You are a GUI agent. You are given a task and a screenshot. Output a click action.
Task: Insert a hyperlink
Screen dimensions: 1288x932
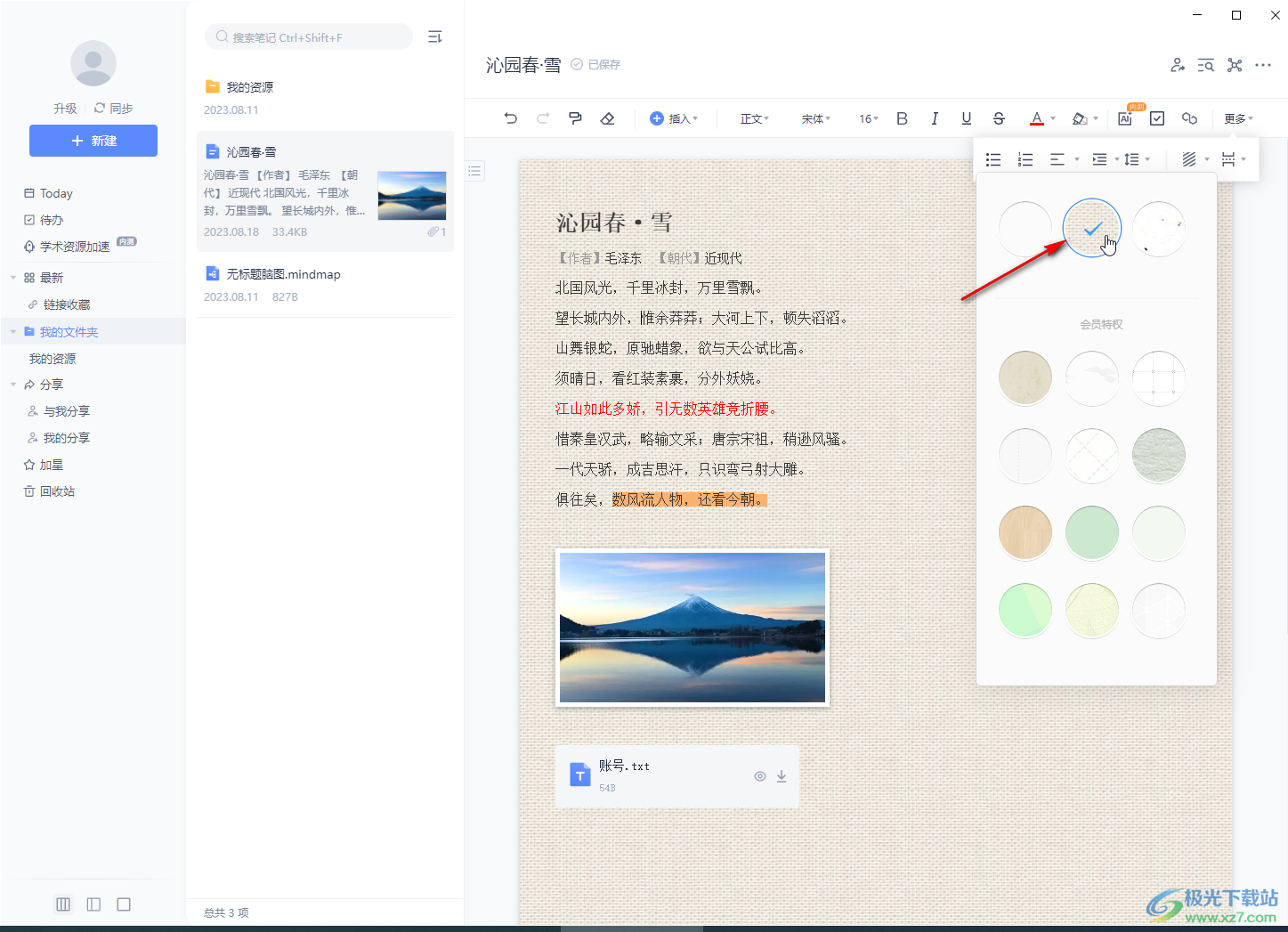pyautogui.click(x=1189, y=118)
